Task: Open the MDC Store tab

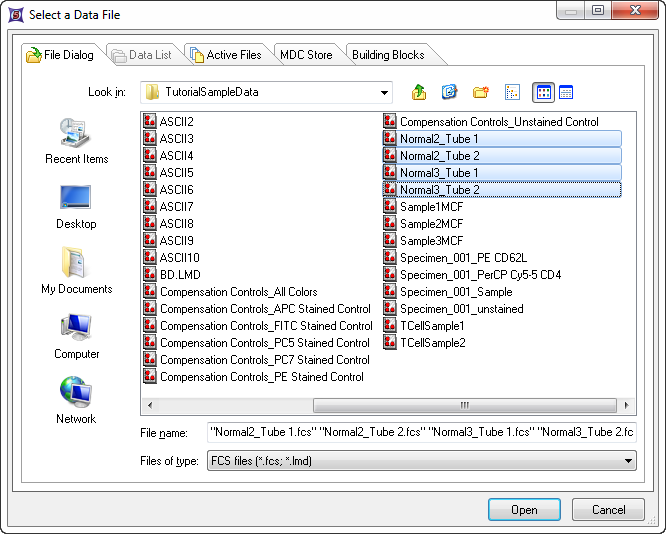Action: click(306, 55)
